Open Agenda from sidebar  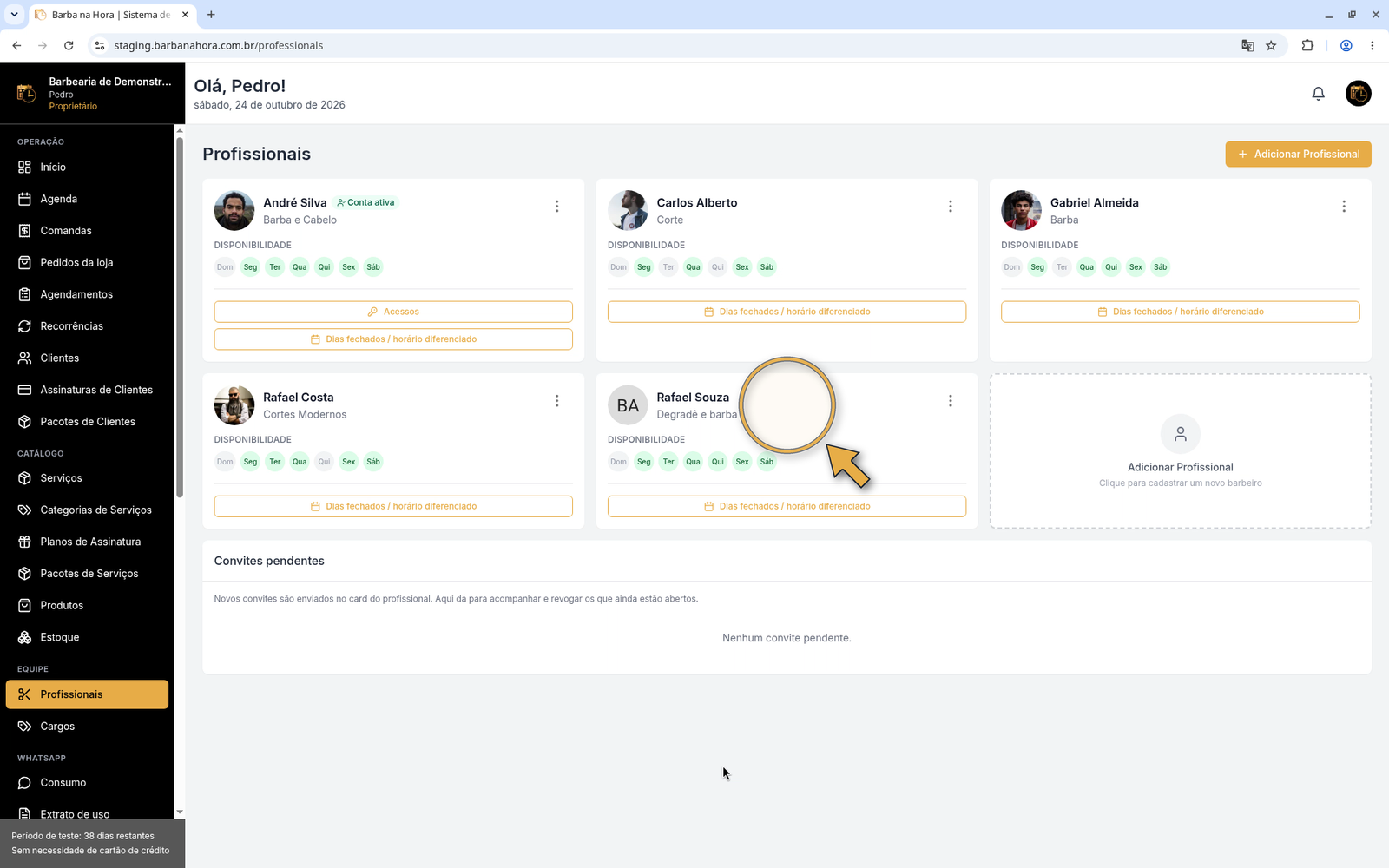pos(87,199)
